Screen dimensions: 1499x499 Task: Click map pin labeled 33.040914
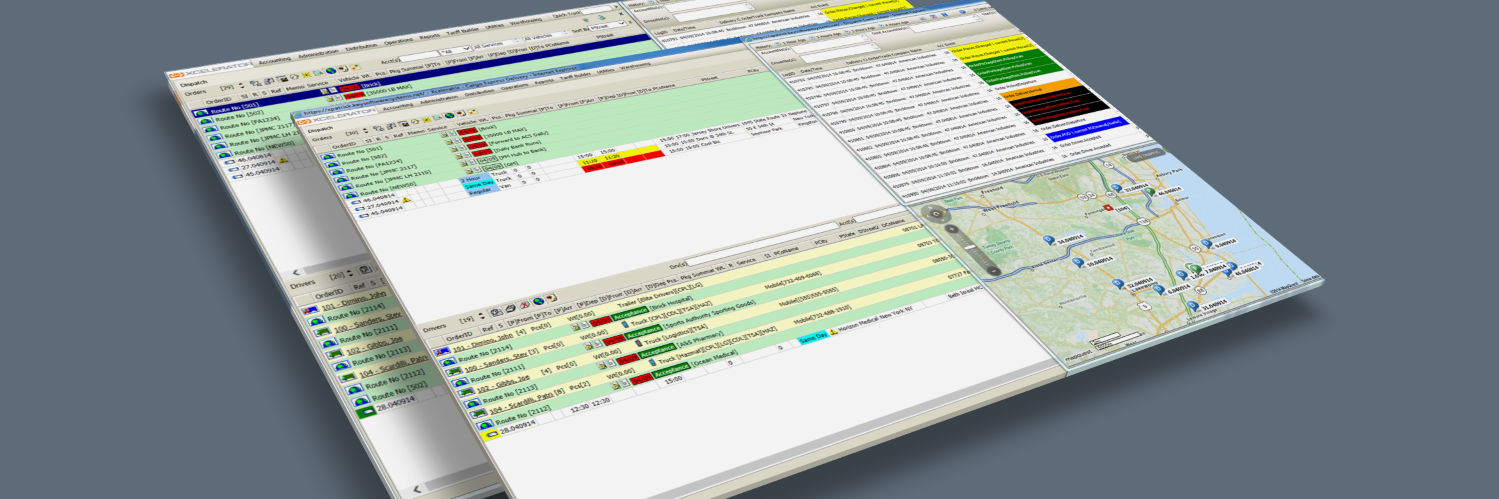point(1116,188)
